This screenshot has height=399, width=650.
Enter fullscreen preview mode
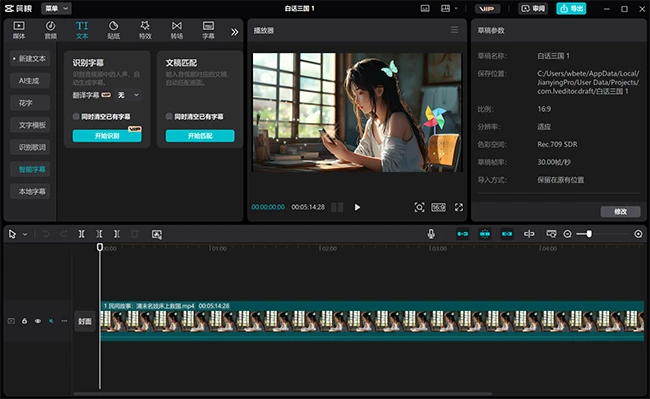coord(458,207)
